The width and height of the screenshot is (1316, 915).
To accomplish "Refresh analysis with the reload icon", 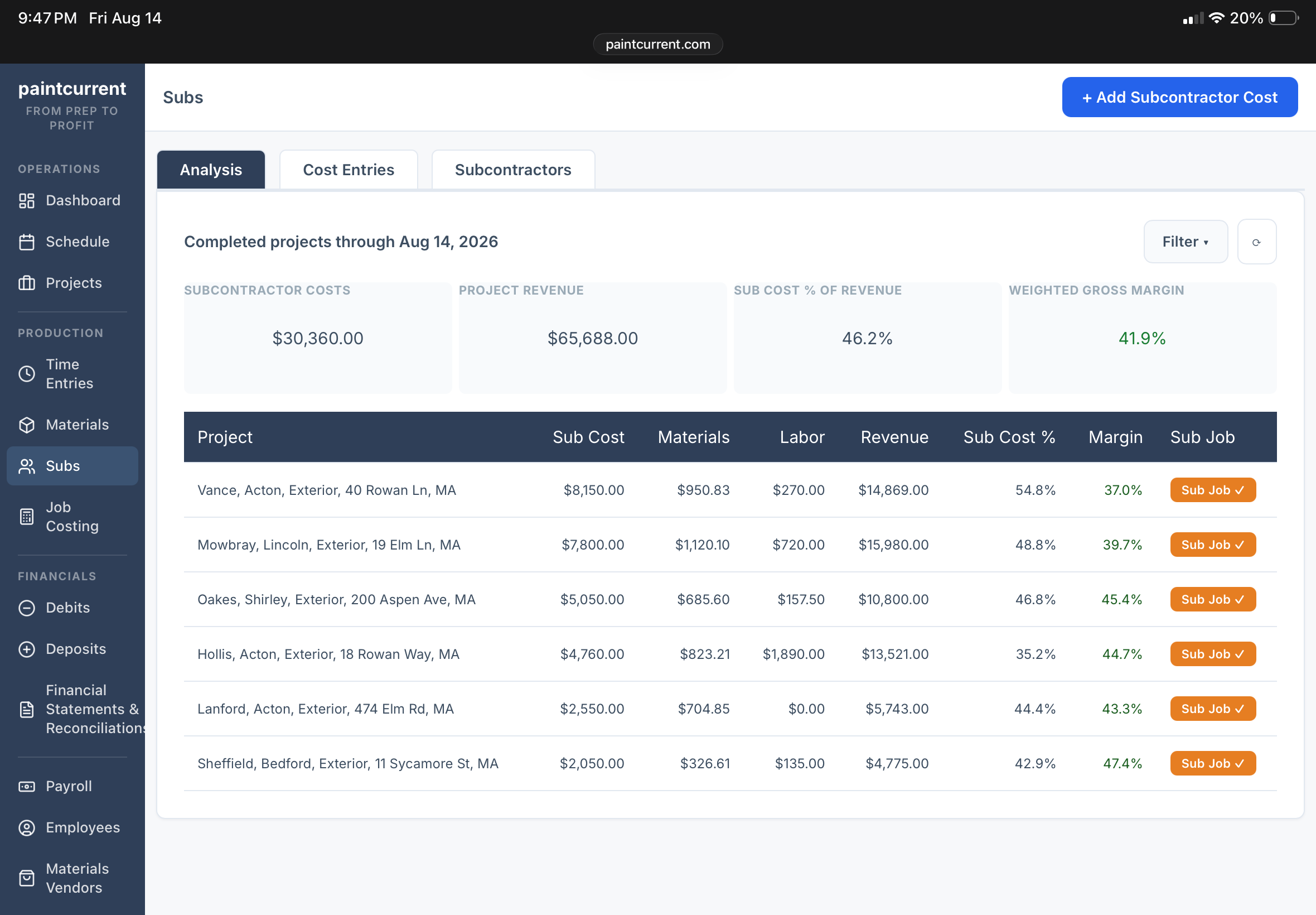I will click(x=1256, y=242).
